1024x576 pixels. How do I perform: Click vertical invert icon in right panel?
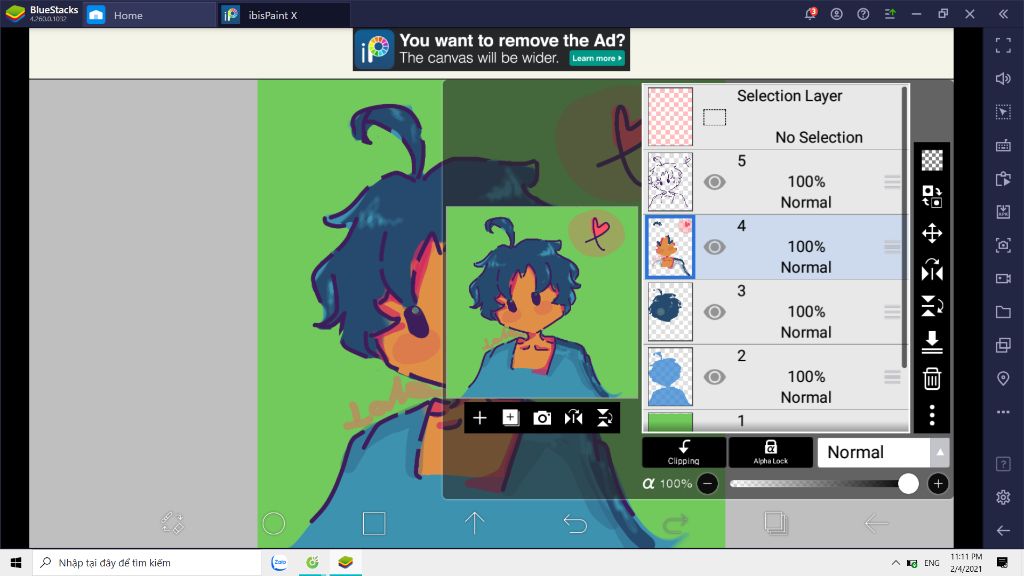(x=932, y=306)
